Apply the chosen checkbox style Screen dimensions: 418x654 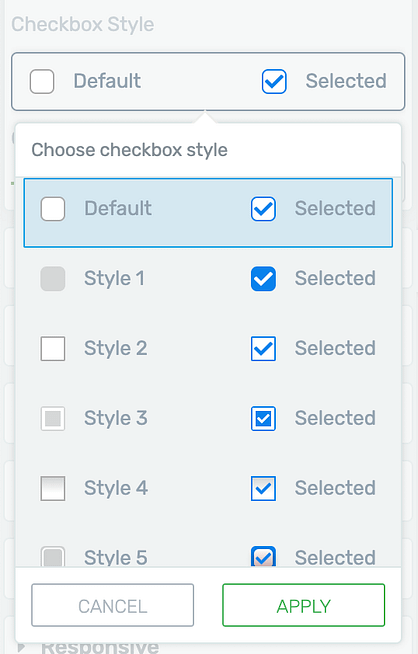coord(304,605)
